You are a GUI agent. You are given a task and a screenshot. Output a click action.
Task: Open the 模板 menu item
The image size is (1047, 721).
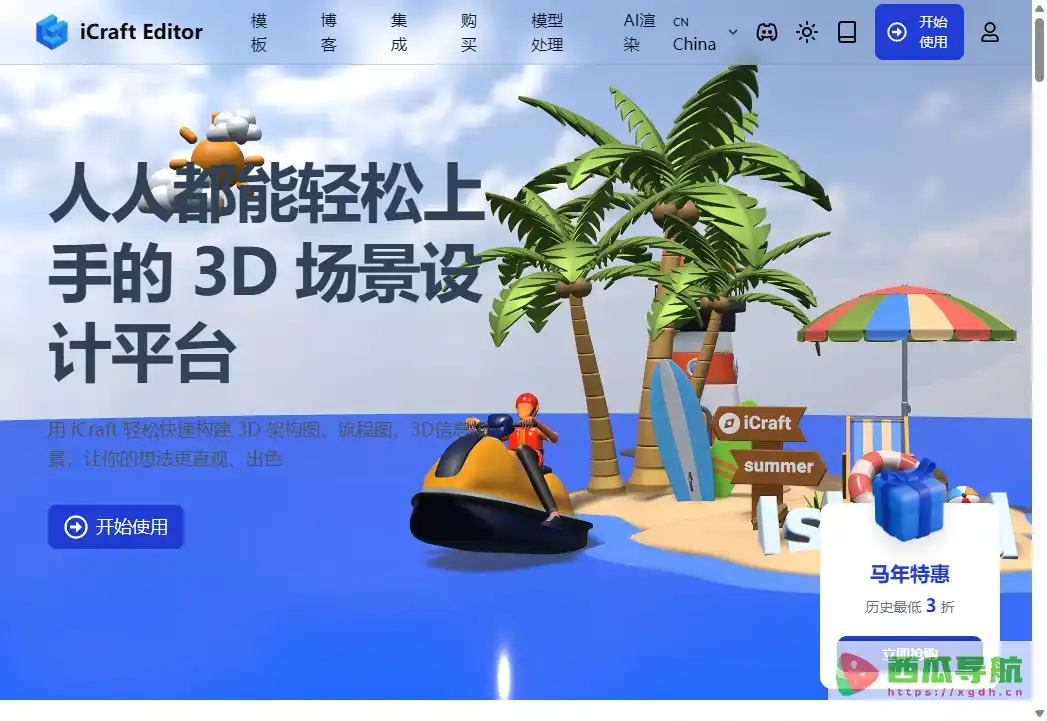[x=259, y=32]
